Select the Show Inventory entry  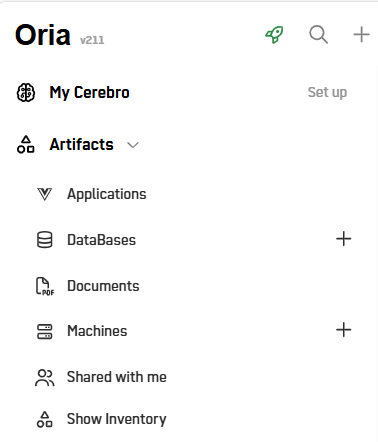[x=117, y=419]
